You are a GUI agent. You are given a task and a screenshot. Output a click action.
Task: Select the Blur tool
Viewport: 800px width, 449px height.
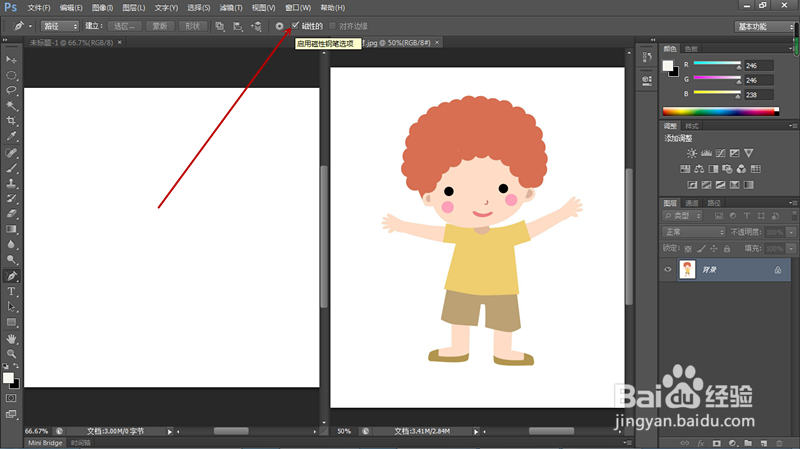coord(11,244)
